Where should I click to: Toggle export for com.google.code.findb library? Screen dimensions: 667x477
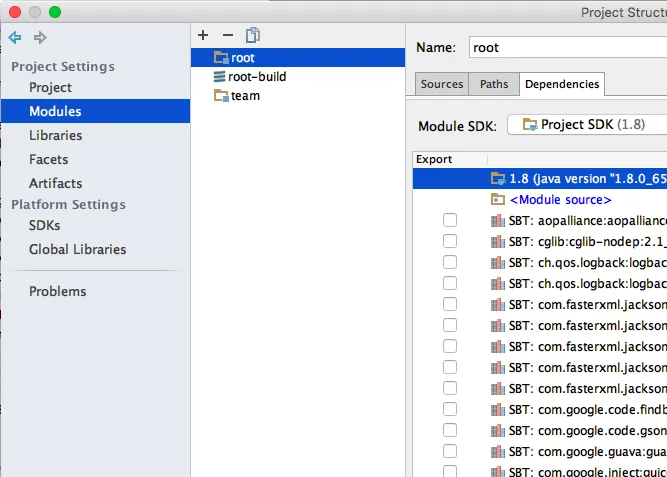click(450, 409)
